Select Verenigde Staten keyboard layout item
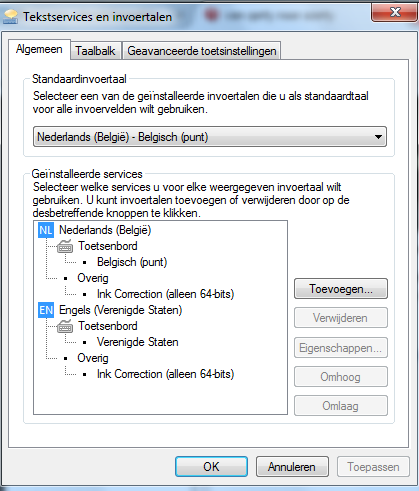This screenshot has height=491, width=419. [137, 342]
